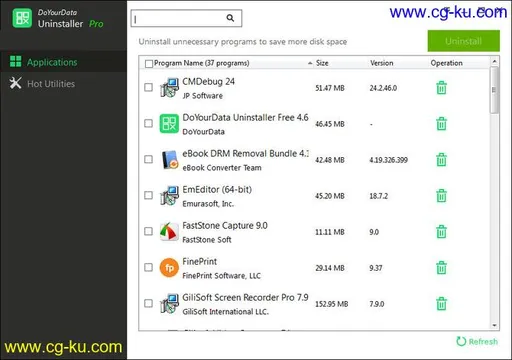512x360 pixels.
Task: Sort list by Version column header
Action: [x=382, y=63]
